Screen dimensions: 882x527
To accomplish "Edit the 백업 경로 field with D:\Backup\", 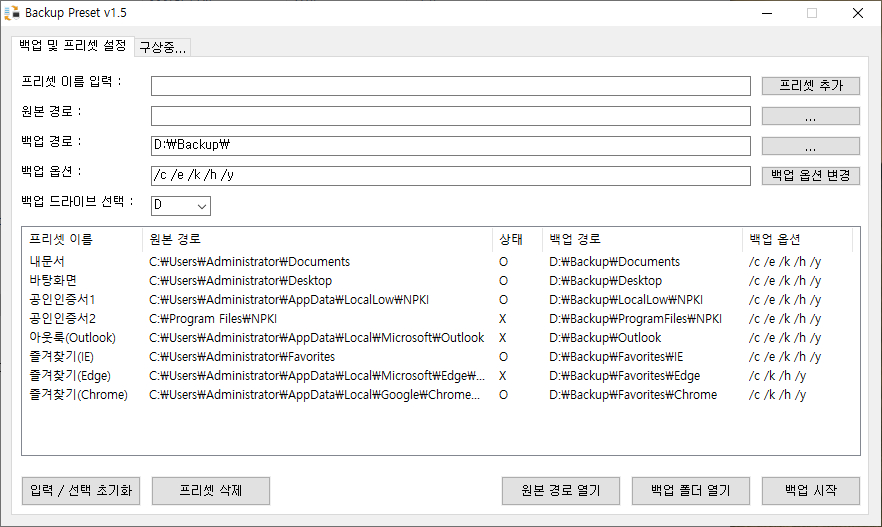I will (451, 146).
